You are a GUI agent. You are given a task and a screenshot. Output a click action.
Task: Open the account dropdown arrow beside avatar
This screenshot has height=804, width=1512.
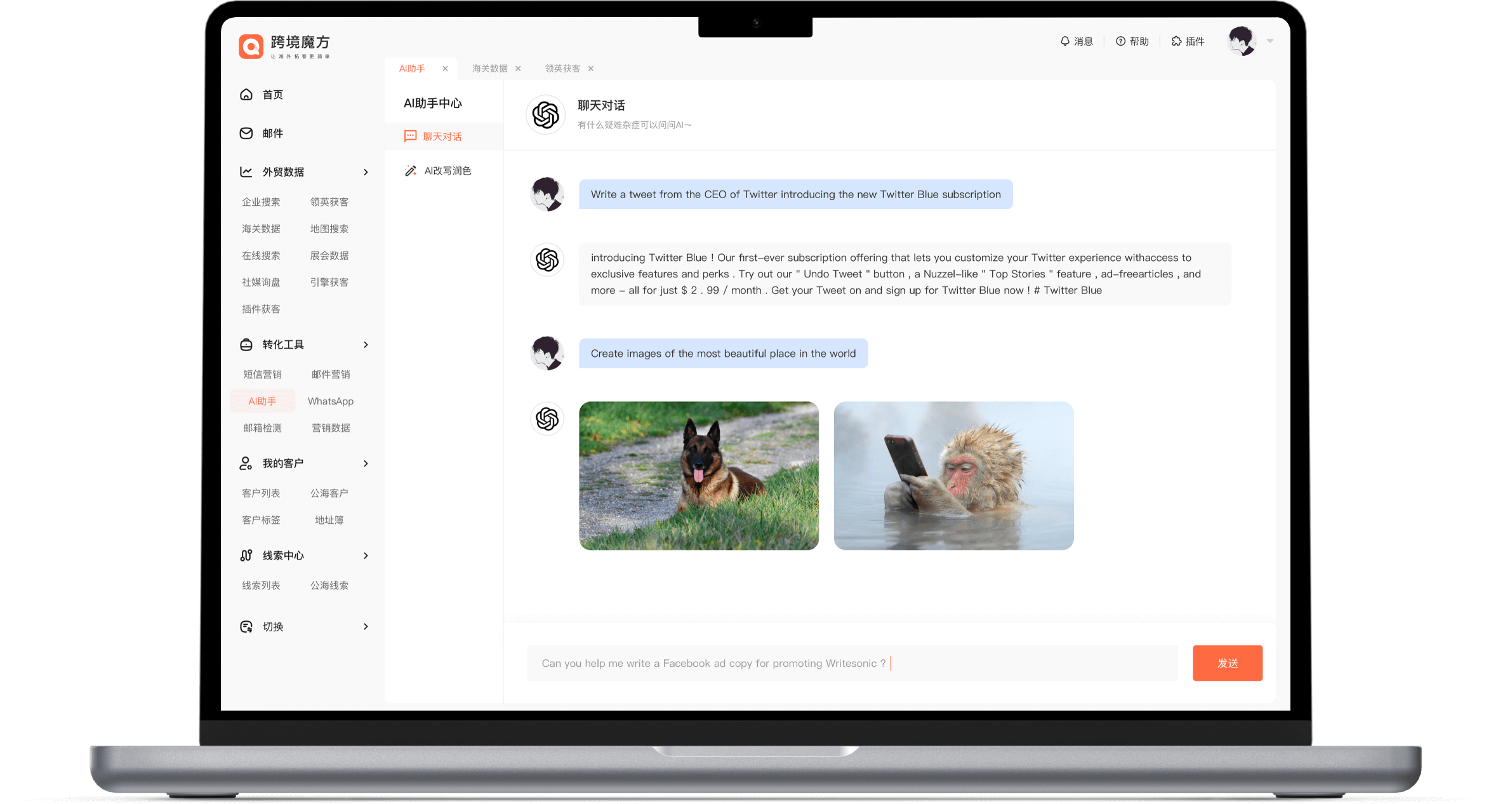point(1270,41)
